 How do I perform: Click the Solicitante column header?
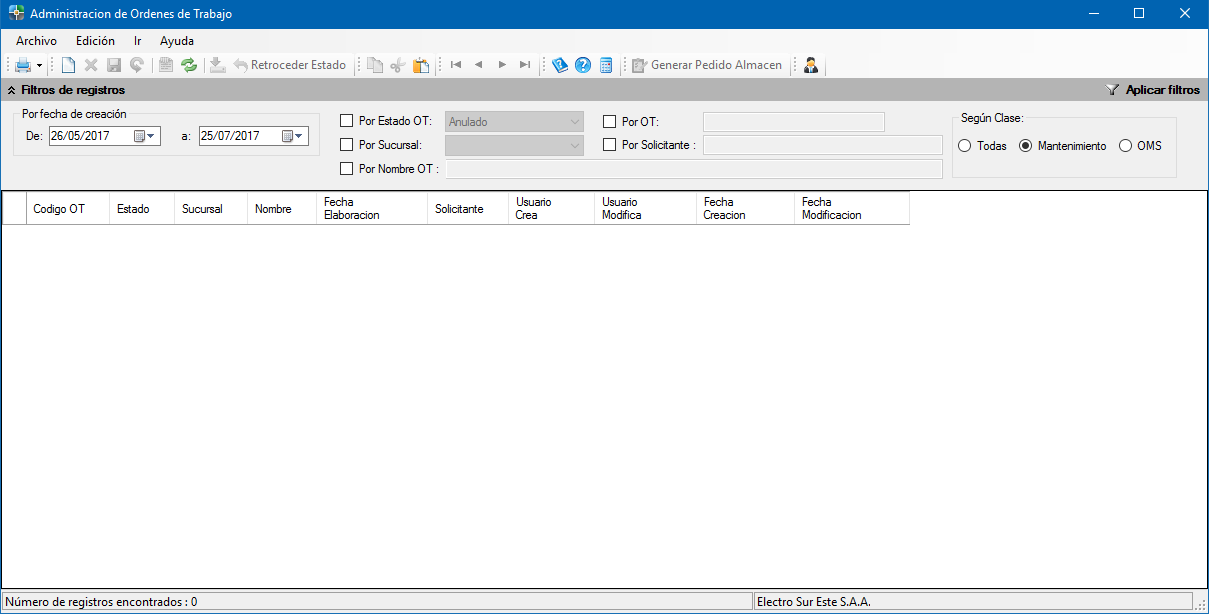point(468,209)
